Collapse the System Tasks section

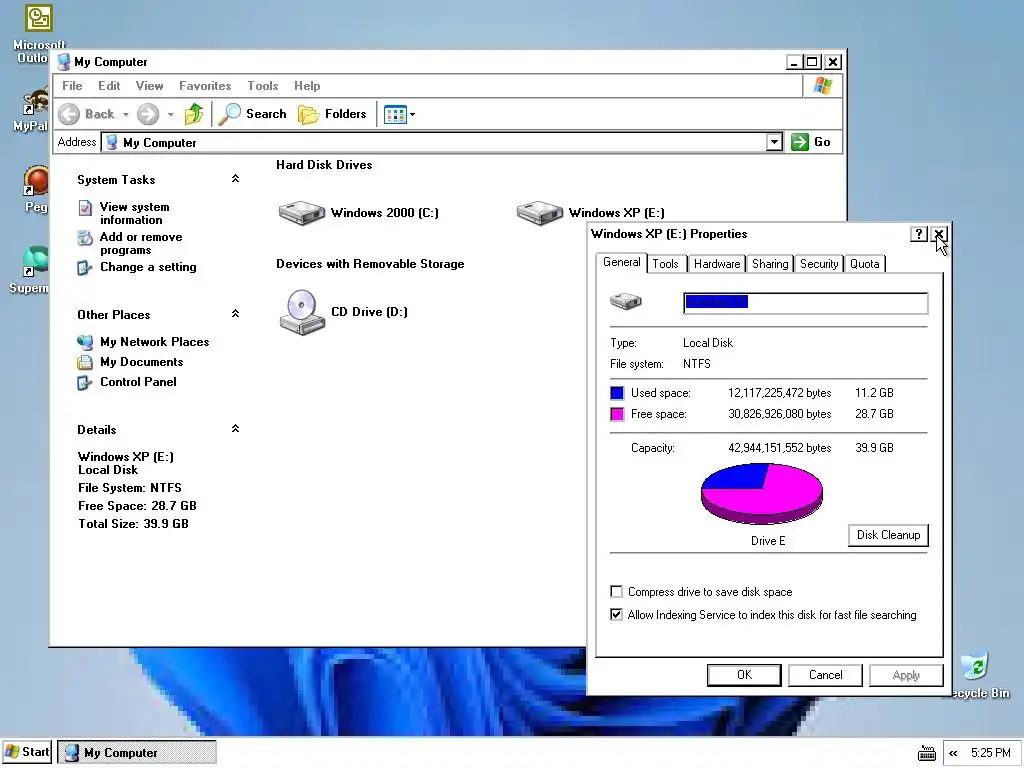pyautogui.click(x=235, y=179)
